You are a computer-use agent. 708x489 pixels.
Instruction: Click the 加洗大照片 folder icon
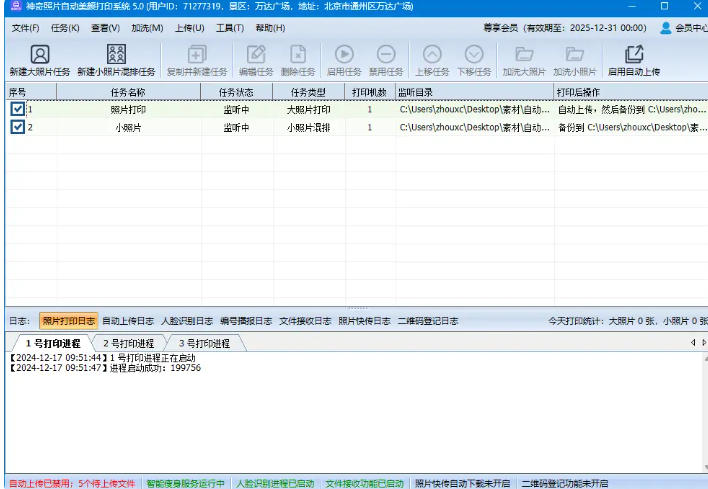(524, 54)
